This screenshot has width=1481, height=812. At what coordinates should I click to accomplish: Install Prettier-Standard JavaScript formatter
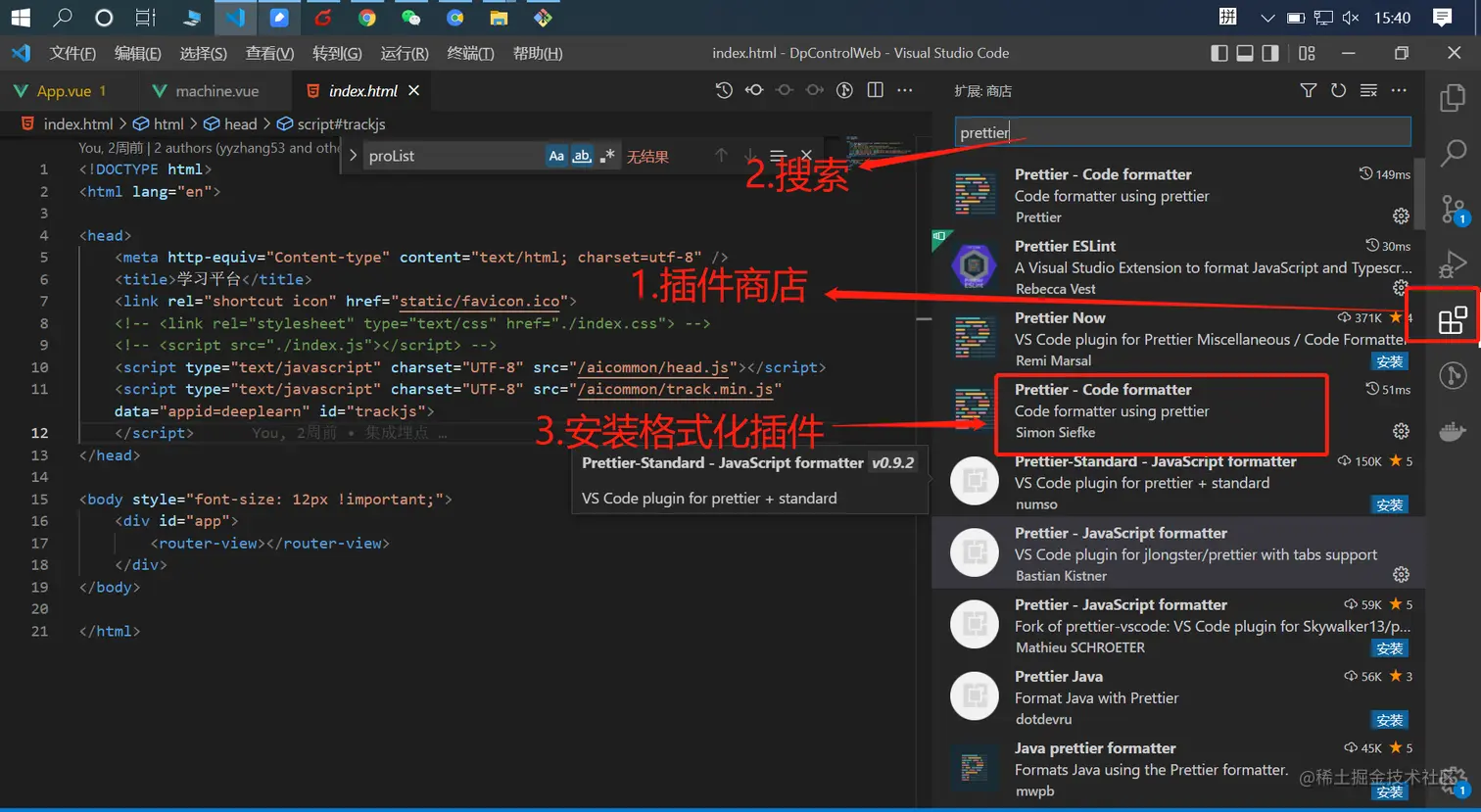coord(1390,504)
